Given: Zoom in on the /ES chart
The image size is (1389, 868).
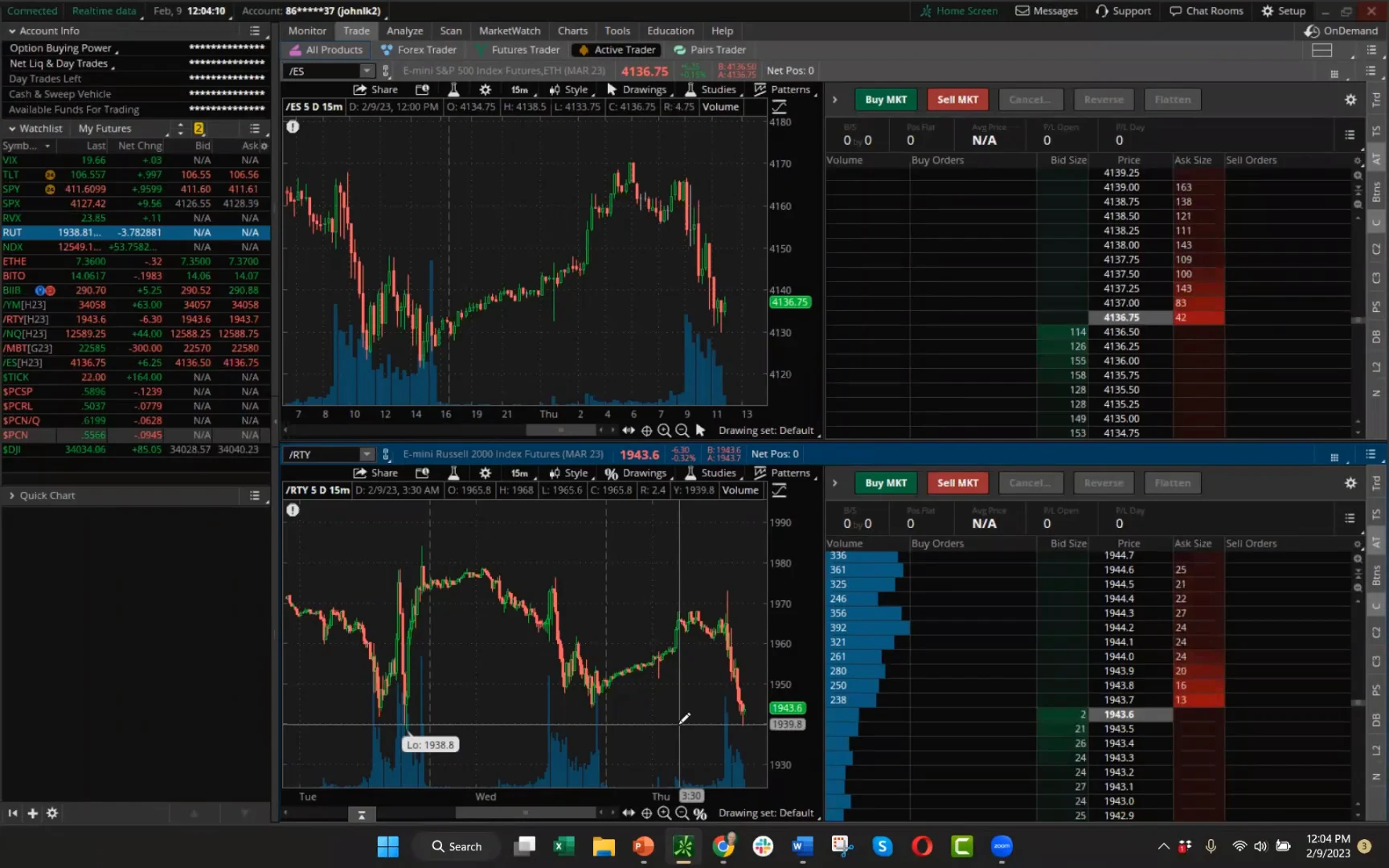Looking at the screenshot, I should (x=664, y=430).
